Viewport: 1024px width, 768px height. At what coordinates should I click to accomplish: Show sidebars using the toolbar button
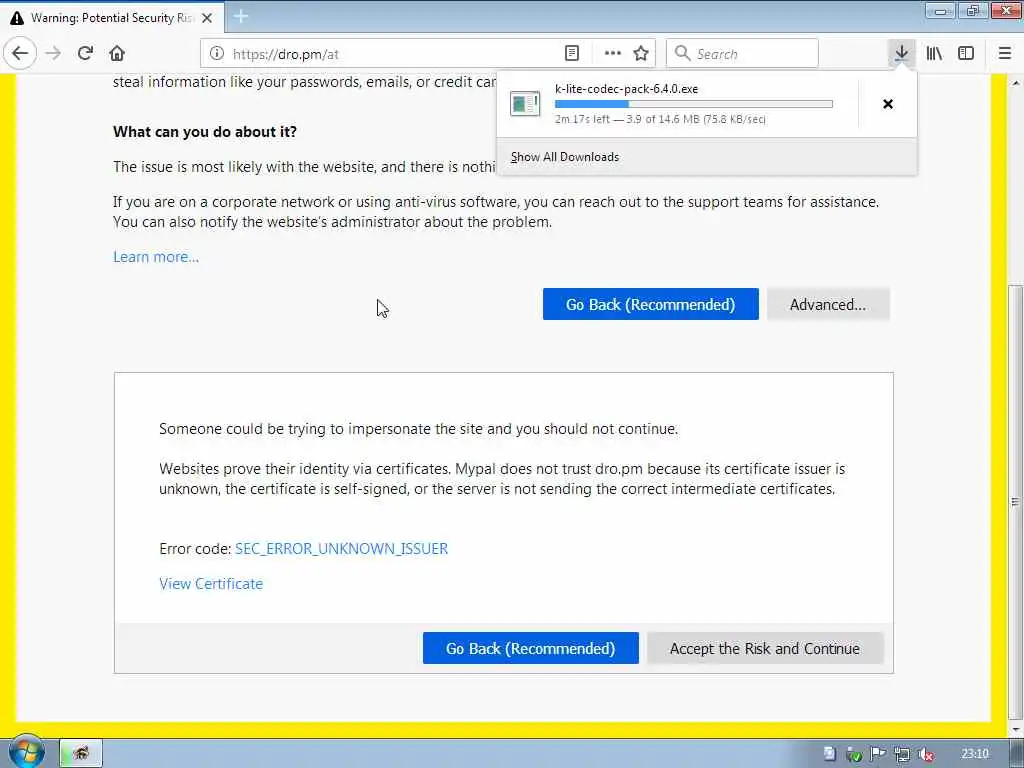click(966, 54)
